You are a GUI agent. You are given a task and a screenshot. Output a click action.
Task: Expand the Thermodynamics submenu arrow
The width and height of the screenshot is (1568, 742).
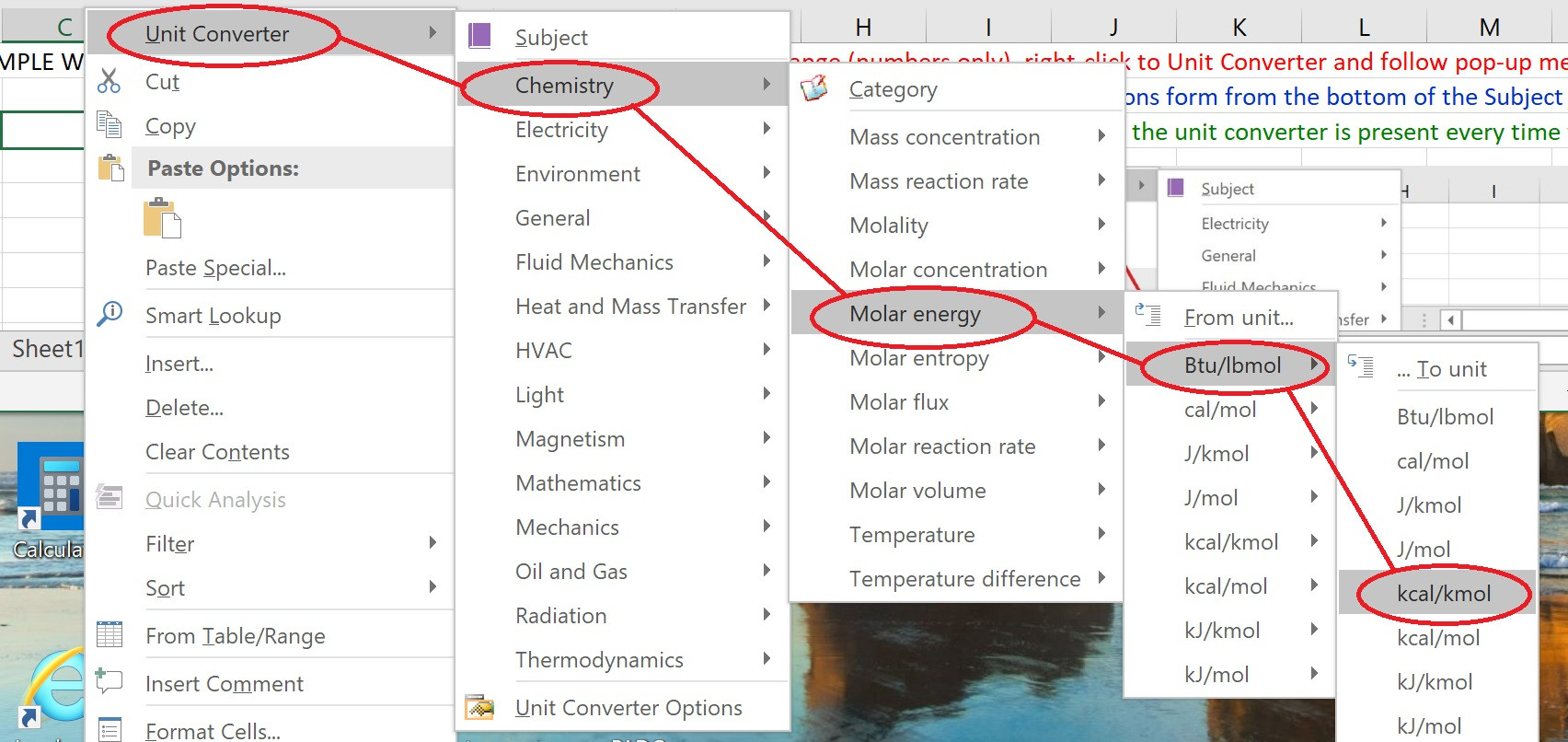coord(766,659)
